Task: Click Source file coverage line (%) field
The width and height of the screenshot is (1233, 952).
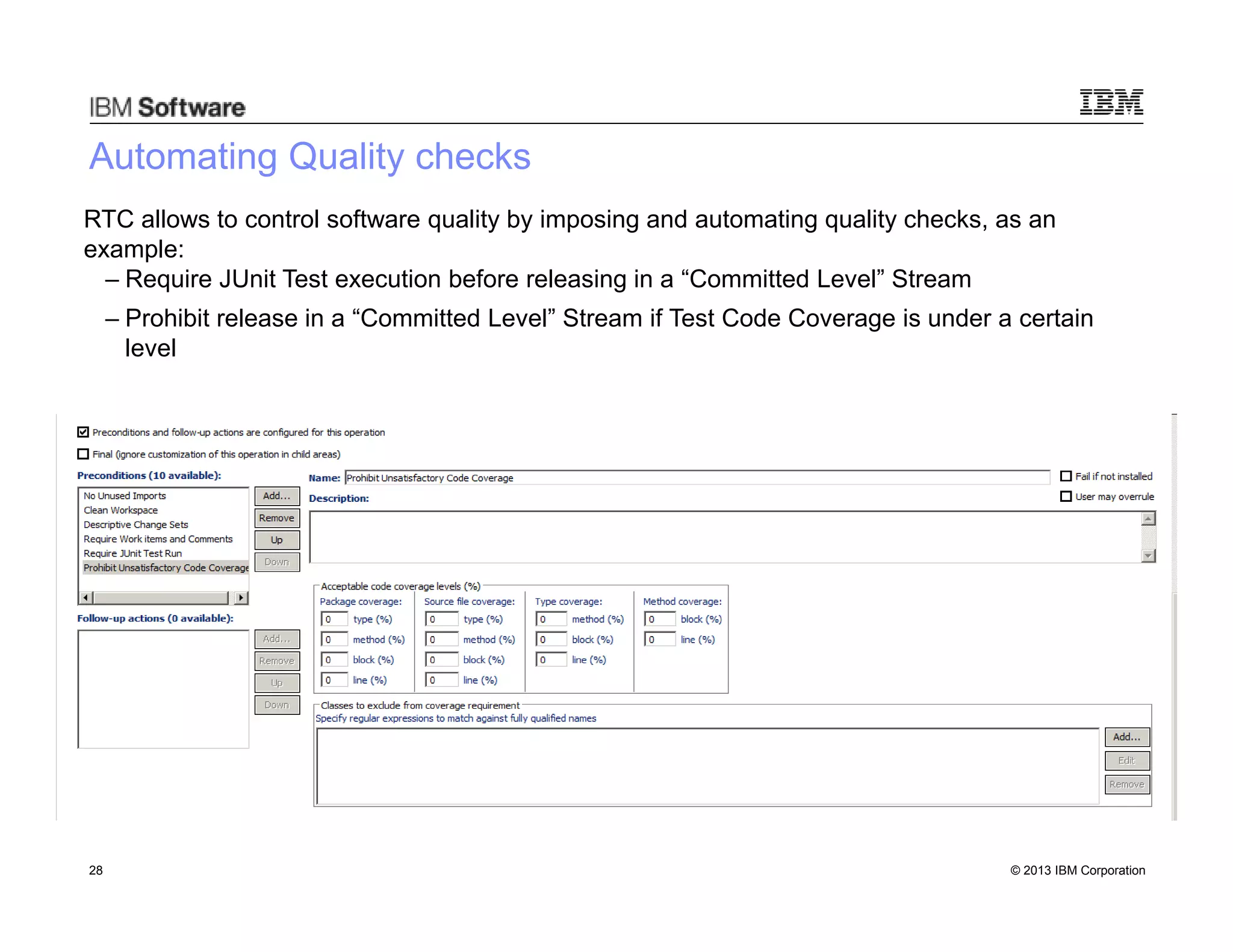Action: (441, 680)
